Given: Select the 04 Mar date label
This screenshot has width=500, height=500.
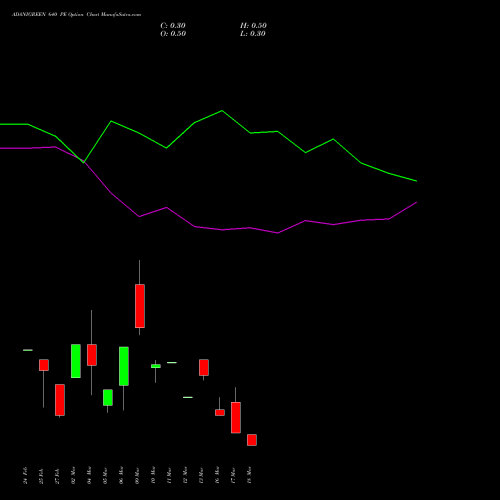Looking at the screenshot, I should pyautogui.click(x=90, y=475).
